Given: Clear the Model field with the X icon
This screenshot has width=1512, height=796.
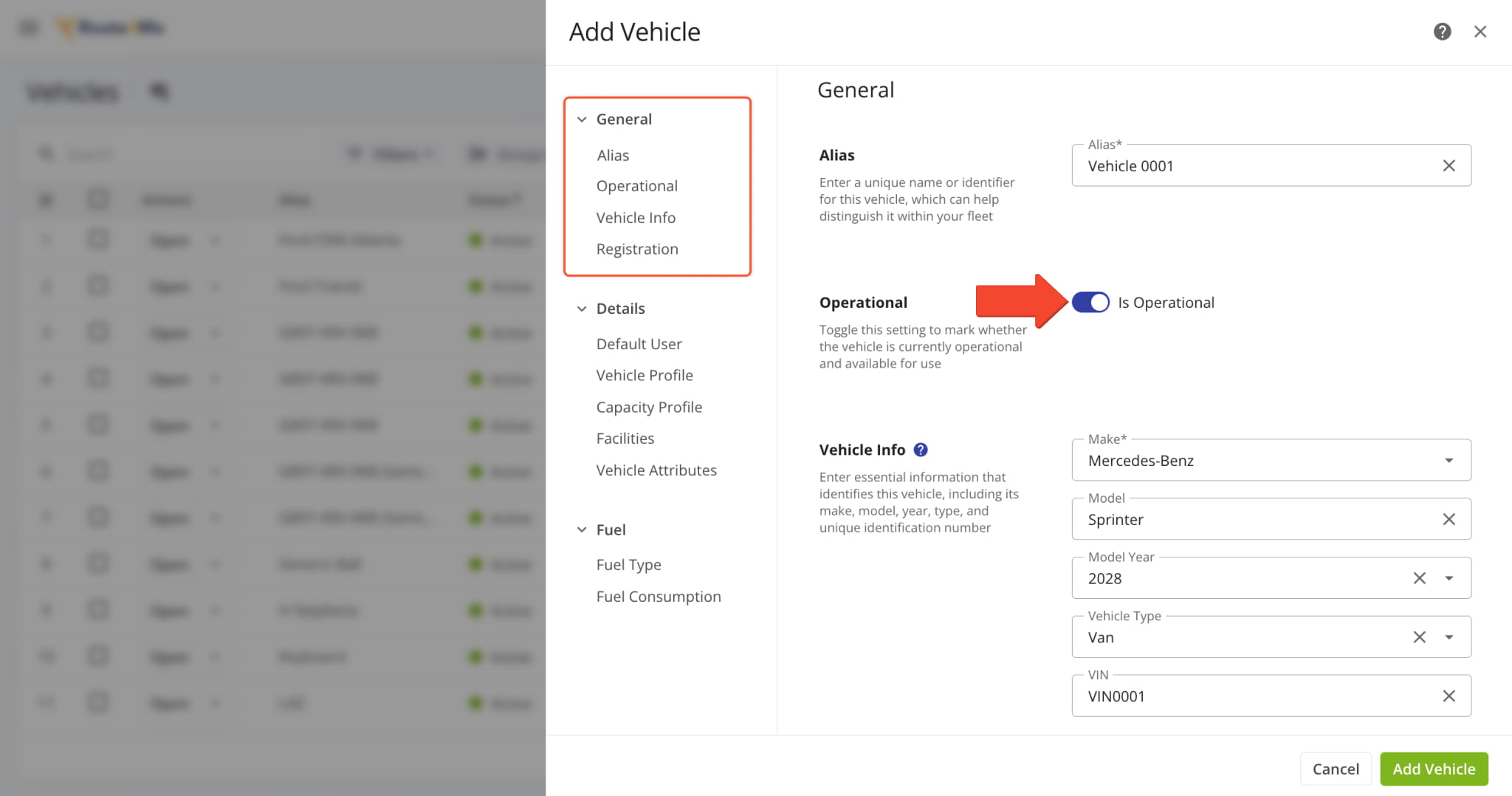Looking at the screenshot, I should coord(1449,518).
